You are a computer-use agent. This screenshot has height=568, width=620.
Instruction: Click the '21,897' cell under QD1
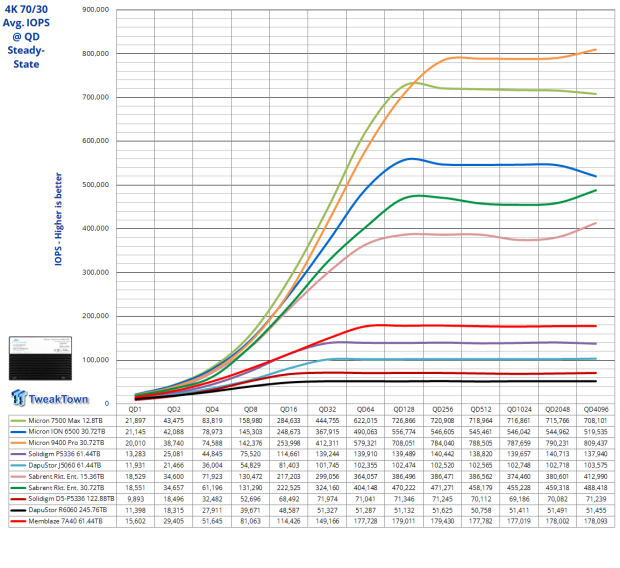(135, 421)
